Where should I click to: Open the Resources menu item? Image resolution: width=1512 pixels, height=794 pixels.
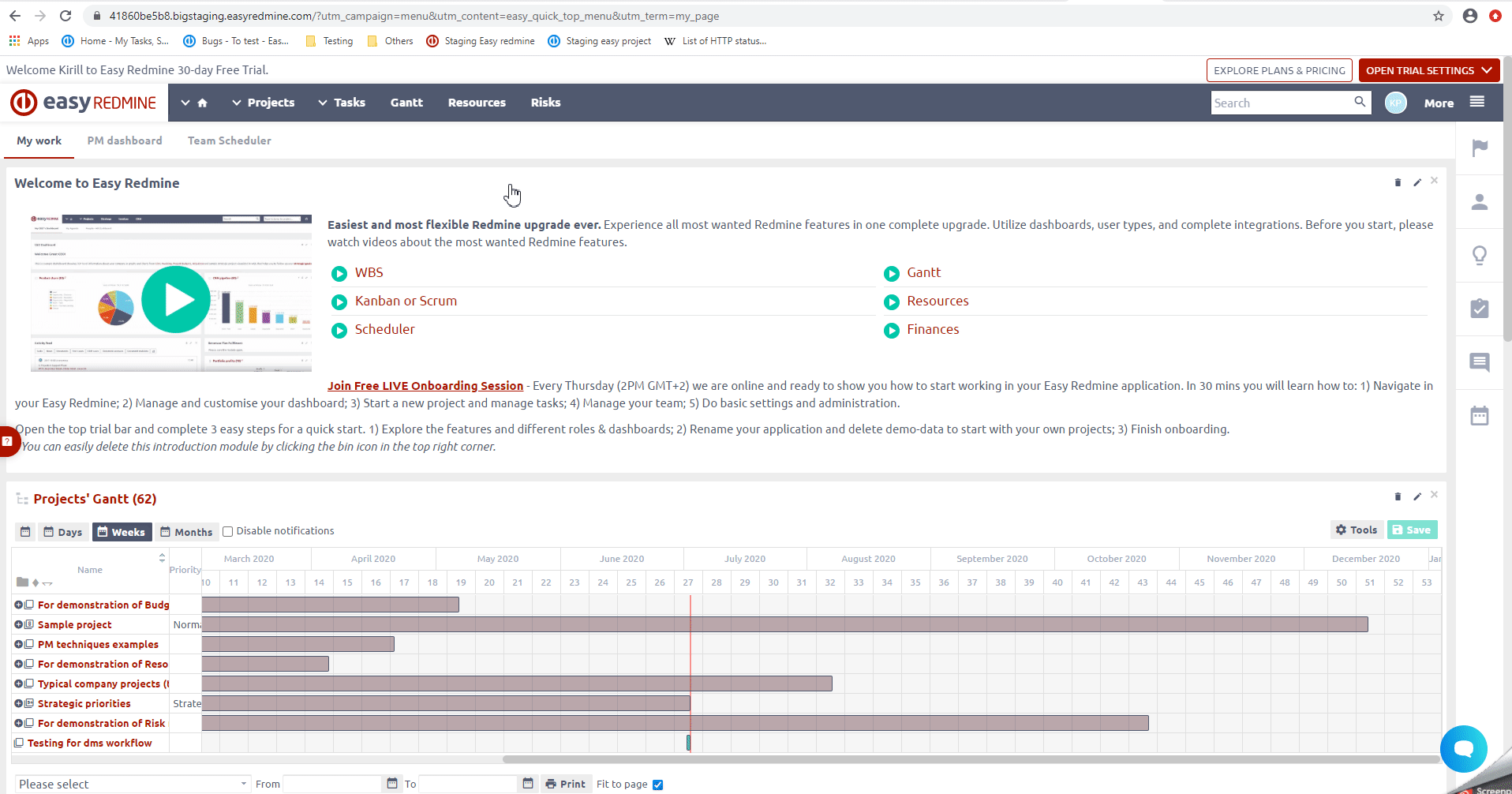[x=477, y=103]
